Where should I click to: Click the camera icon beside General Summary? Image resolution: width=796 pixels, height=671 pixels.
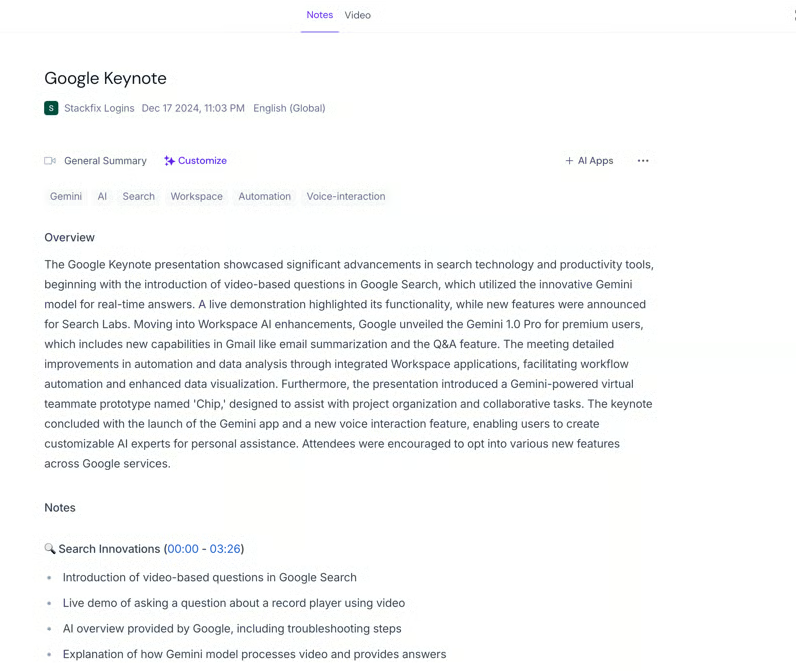pyautogui.click(x=50, y=161)
